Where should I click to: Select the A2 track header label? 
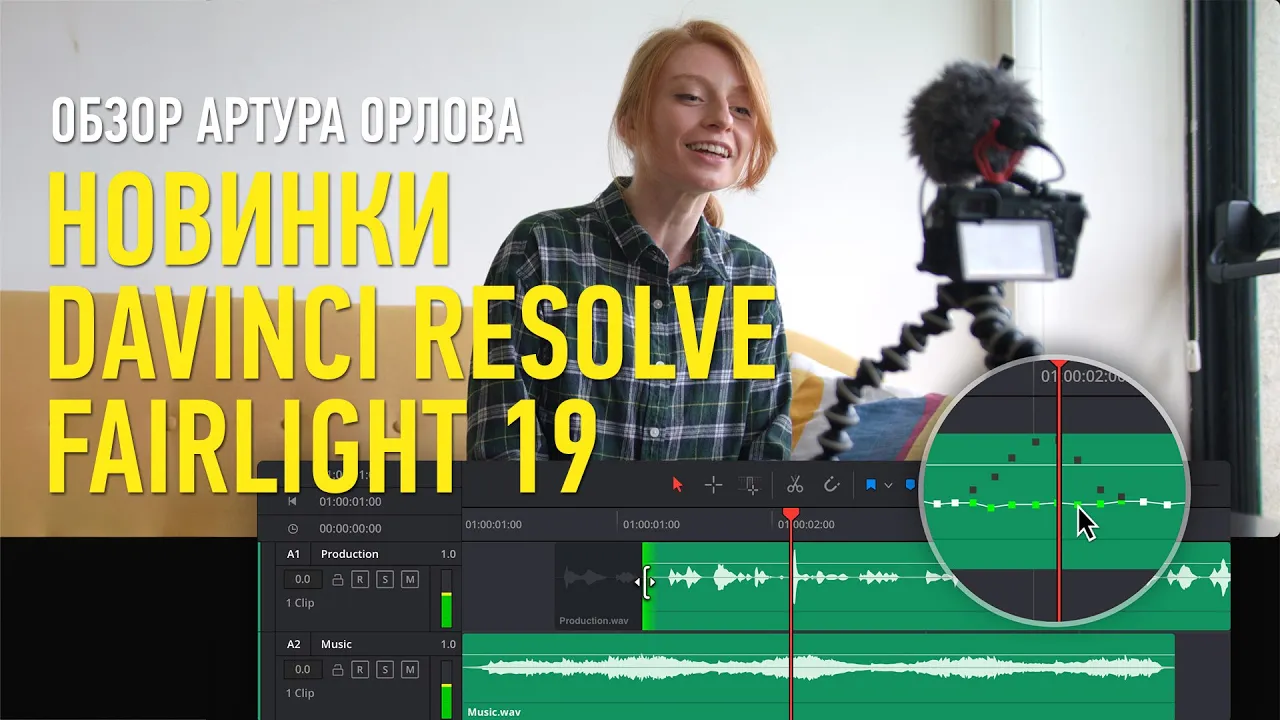click(293, 644)
